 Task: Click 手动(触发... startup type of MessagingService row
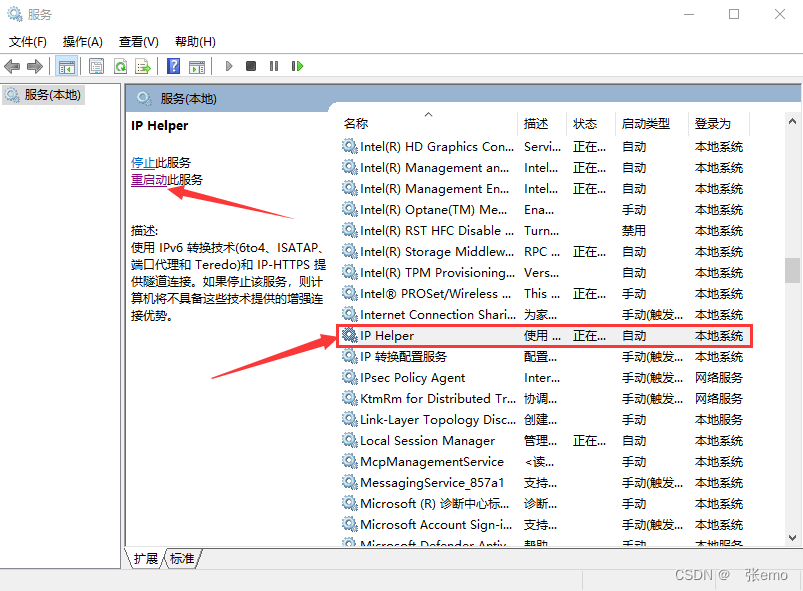[652, 482]
